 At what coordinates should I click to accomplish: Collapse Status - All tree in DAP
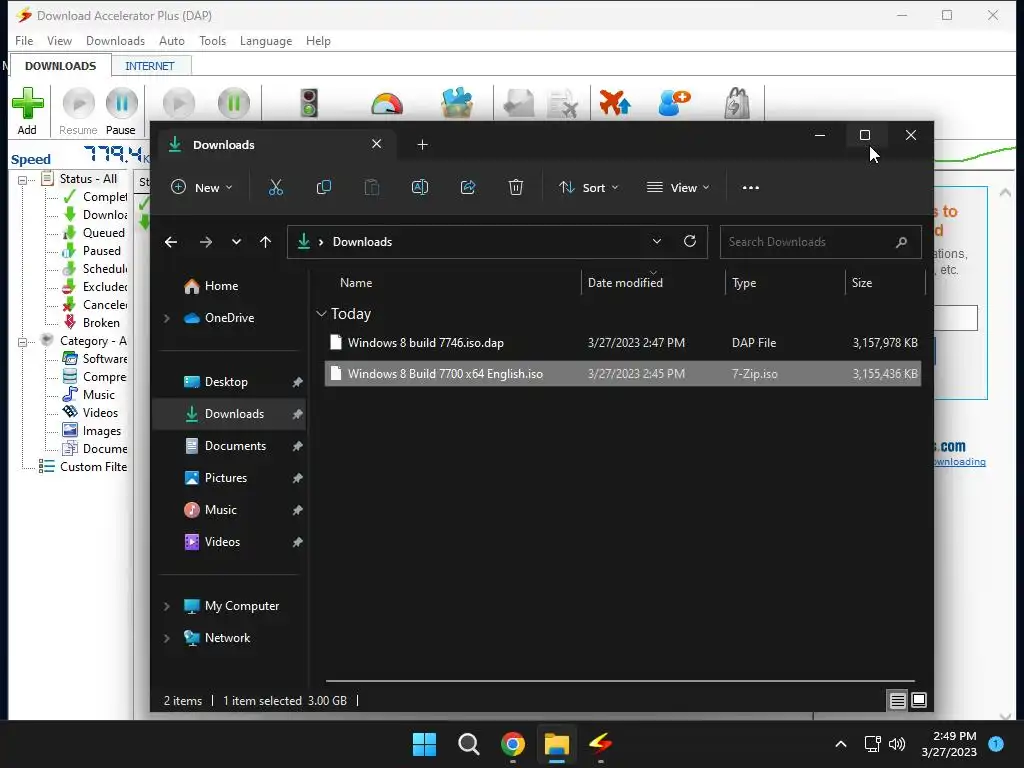point(22,180)
